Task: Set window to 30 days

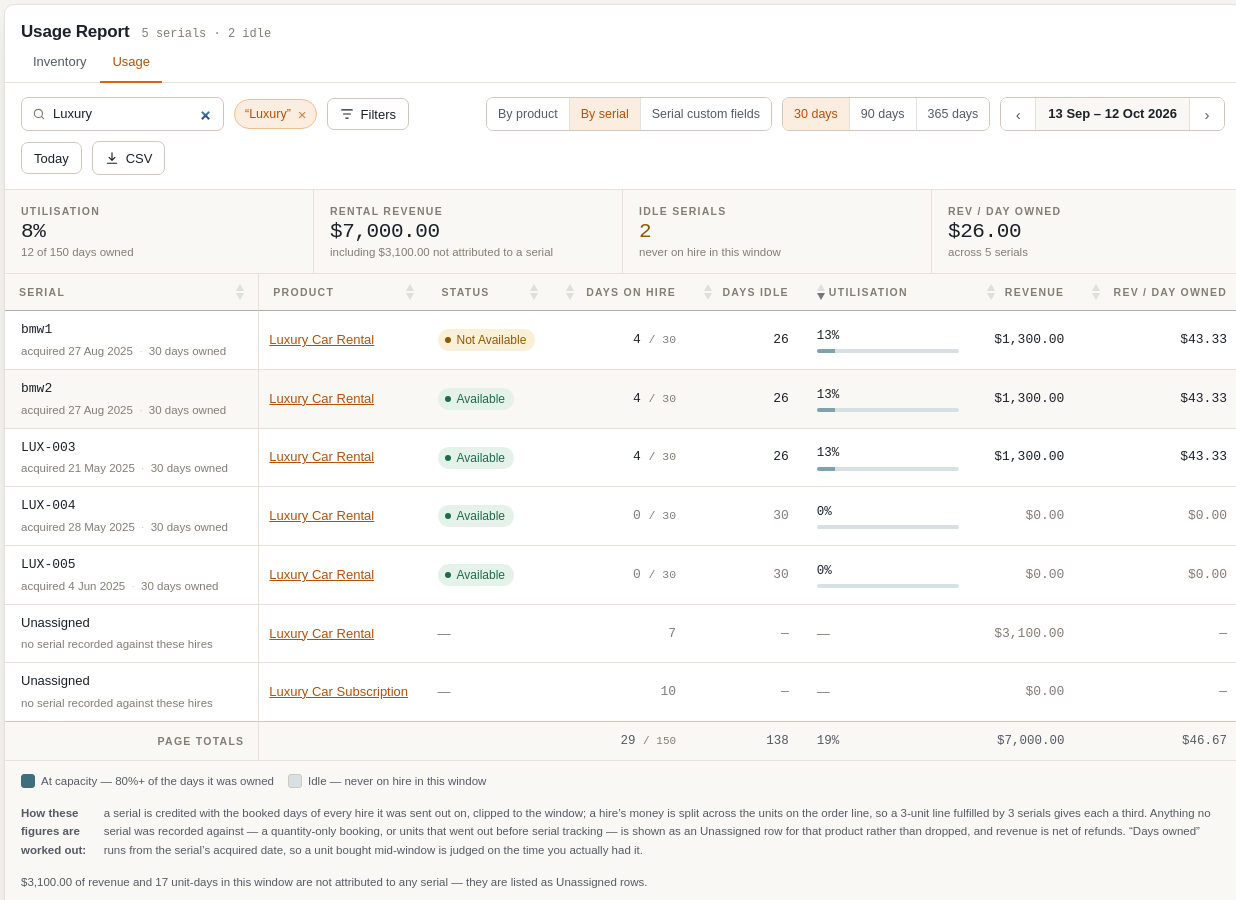Action: [x=816, y=114]
